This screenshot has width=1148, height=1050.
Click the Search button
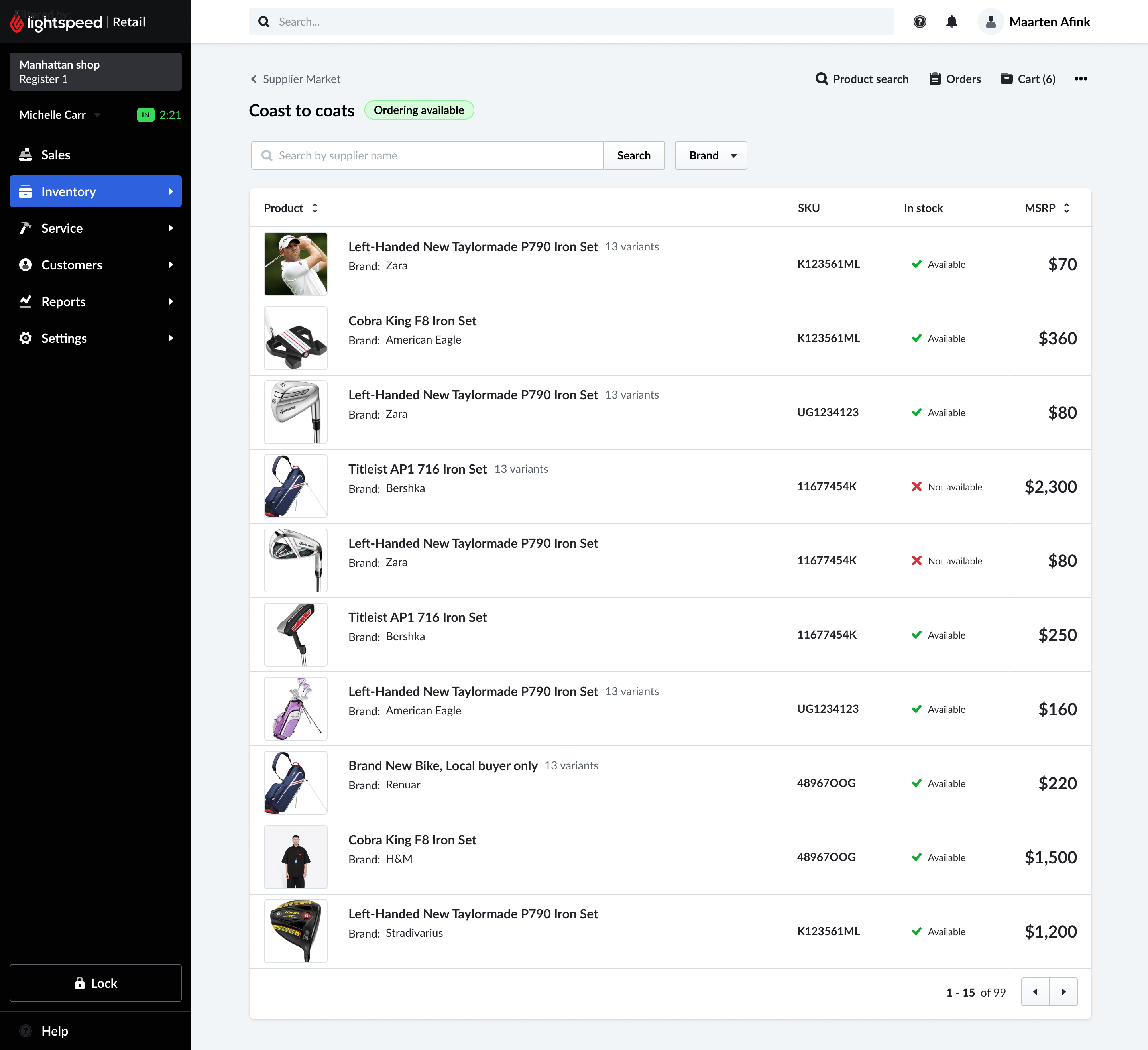coord(634,155)
